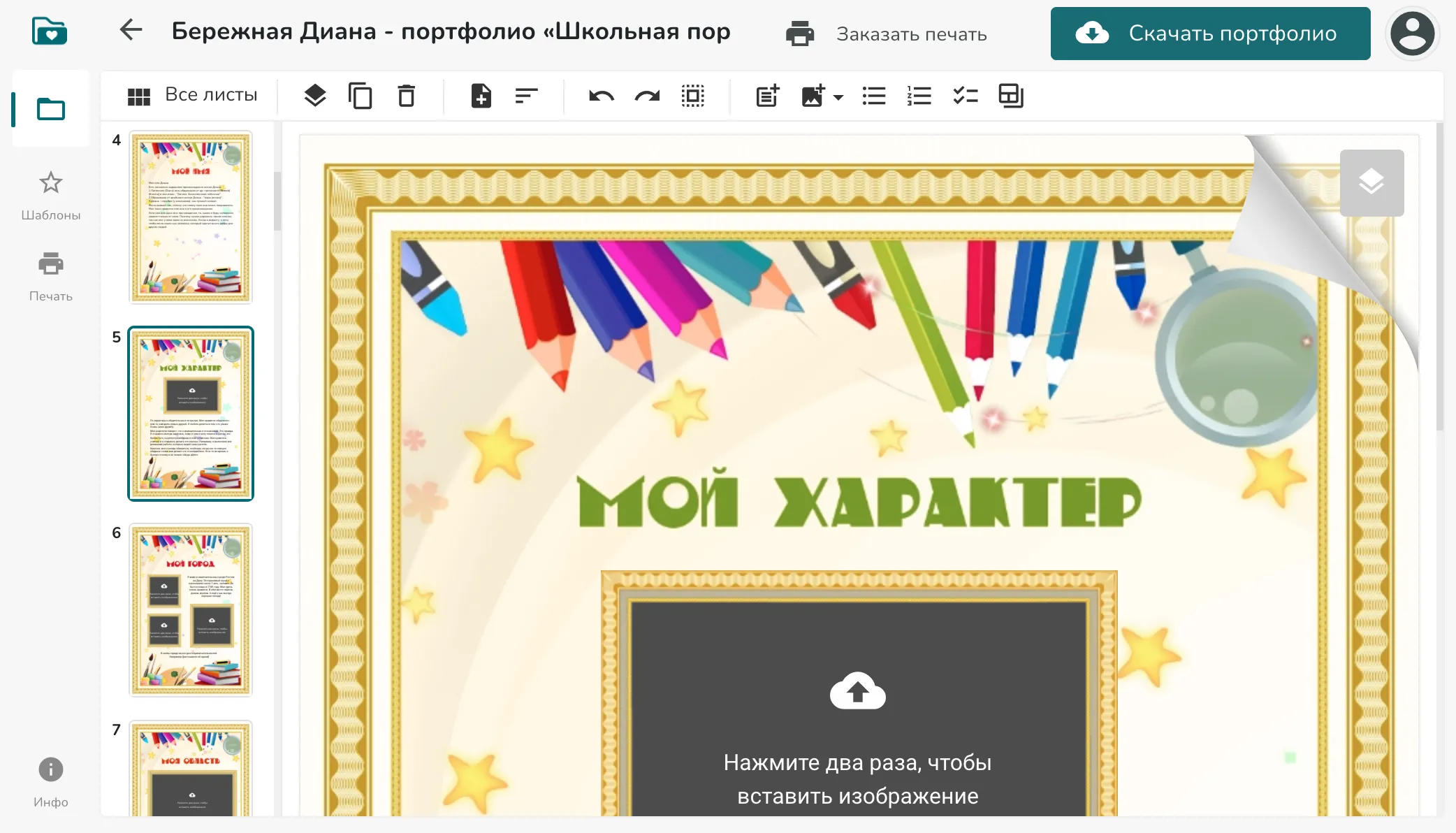Click the canvas vertical scrollbar
The image size is (1456, 833).
click(x=1439, y=277)
